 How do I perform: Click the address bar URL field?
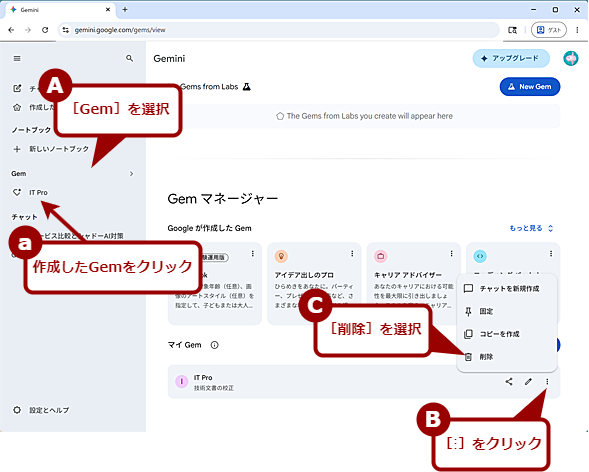click(x=279, y=30)
